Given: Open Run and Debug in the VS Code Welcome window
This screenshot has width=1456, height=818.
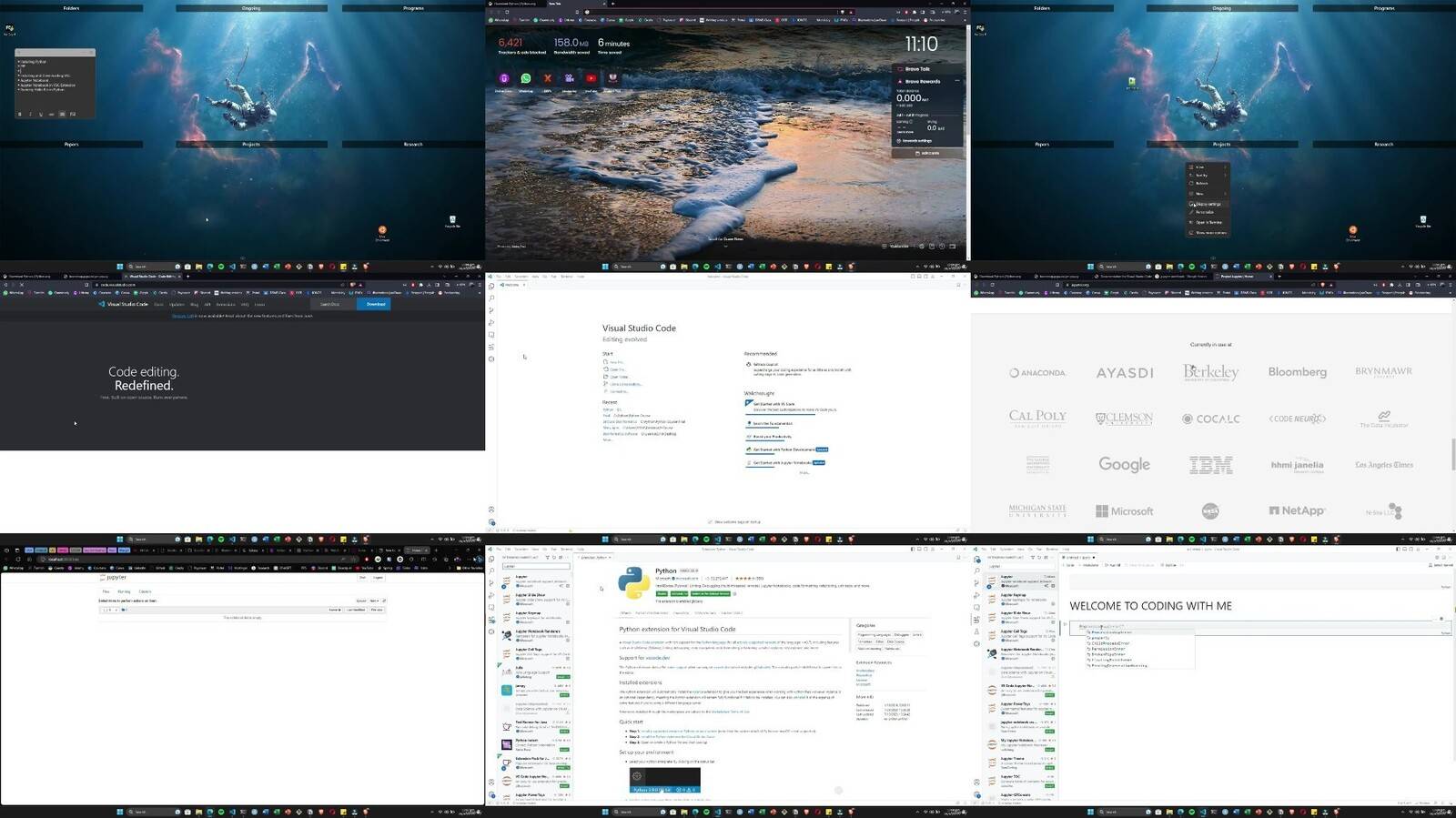Looking at the screenshot, I should (491, 322).
